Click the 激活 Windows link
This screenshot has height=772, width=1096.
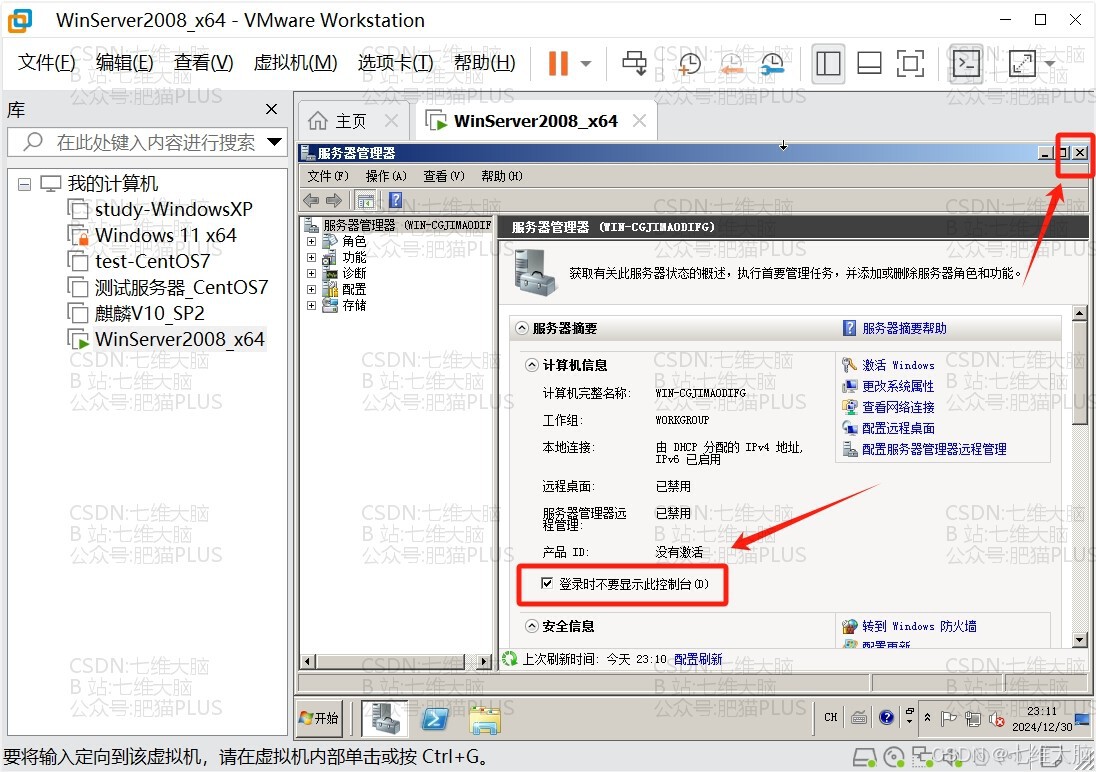click(x=897, y=365)
